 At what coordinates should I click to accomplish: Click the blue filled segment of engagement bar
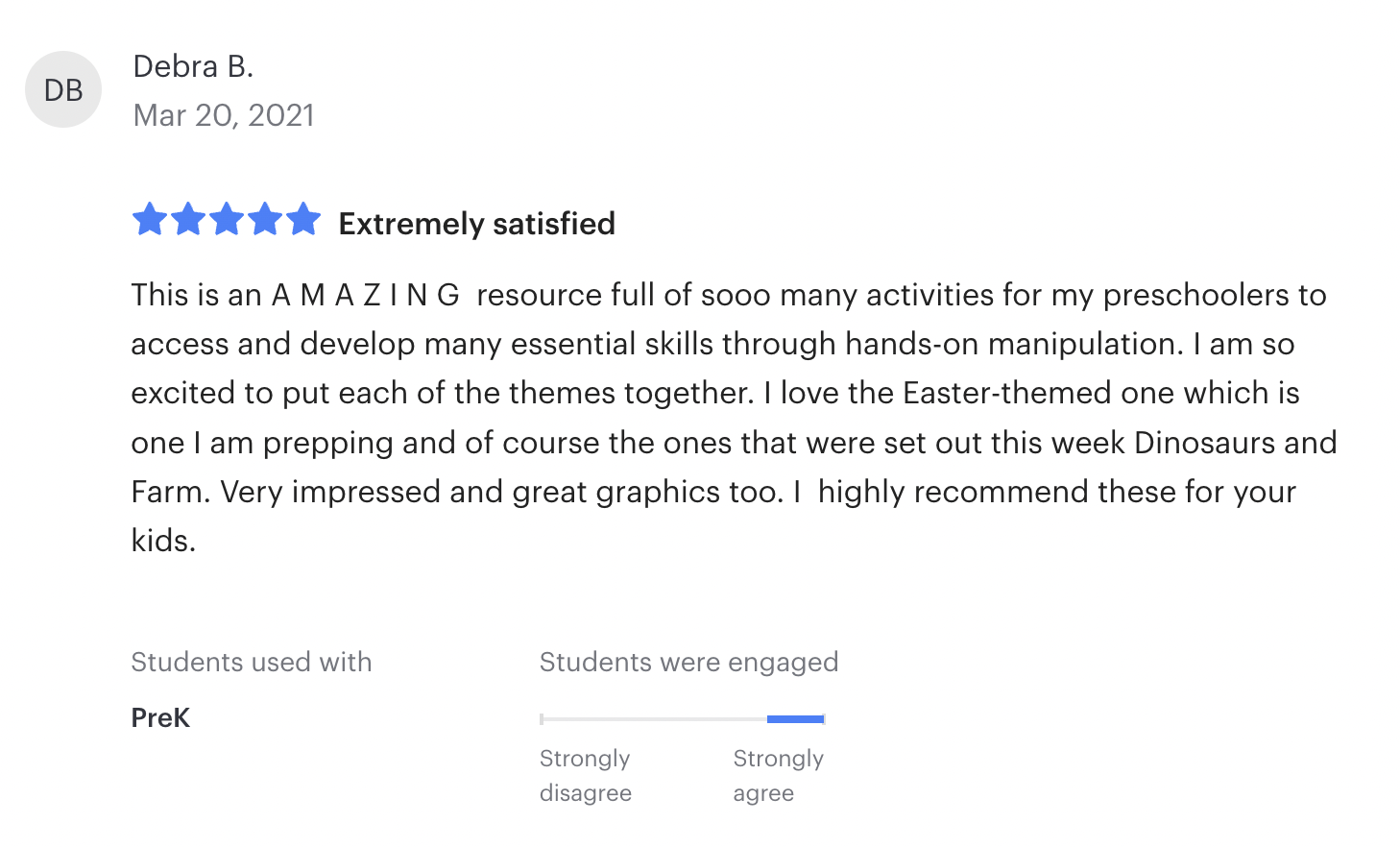point(795,719)
